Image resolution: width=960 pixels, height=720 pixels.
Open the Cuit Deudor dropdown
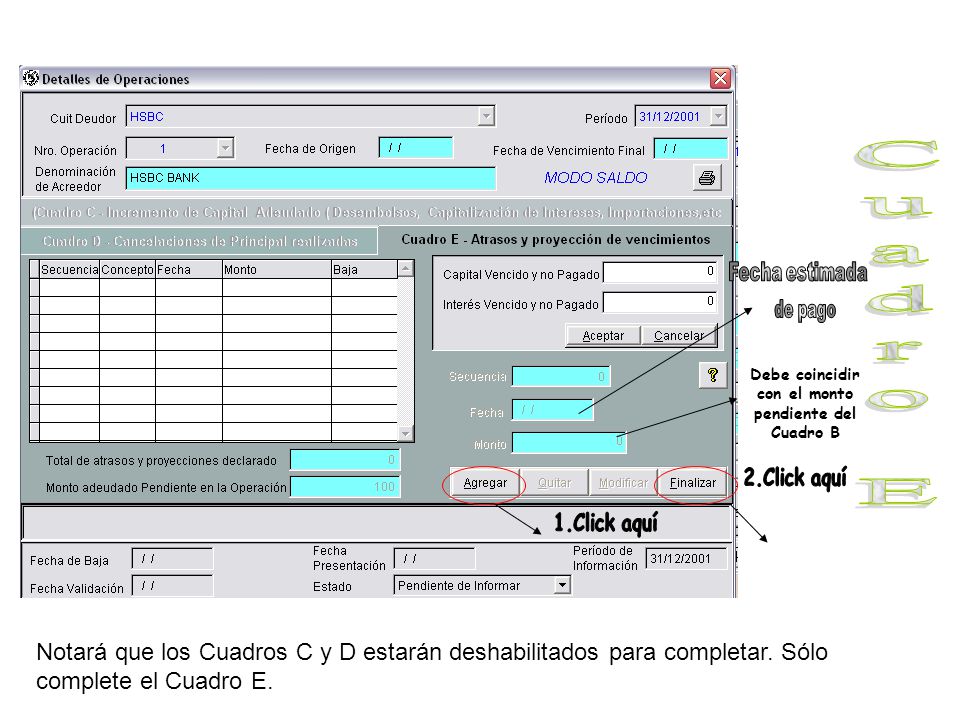[486, 116]
